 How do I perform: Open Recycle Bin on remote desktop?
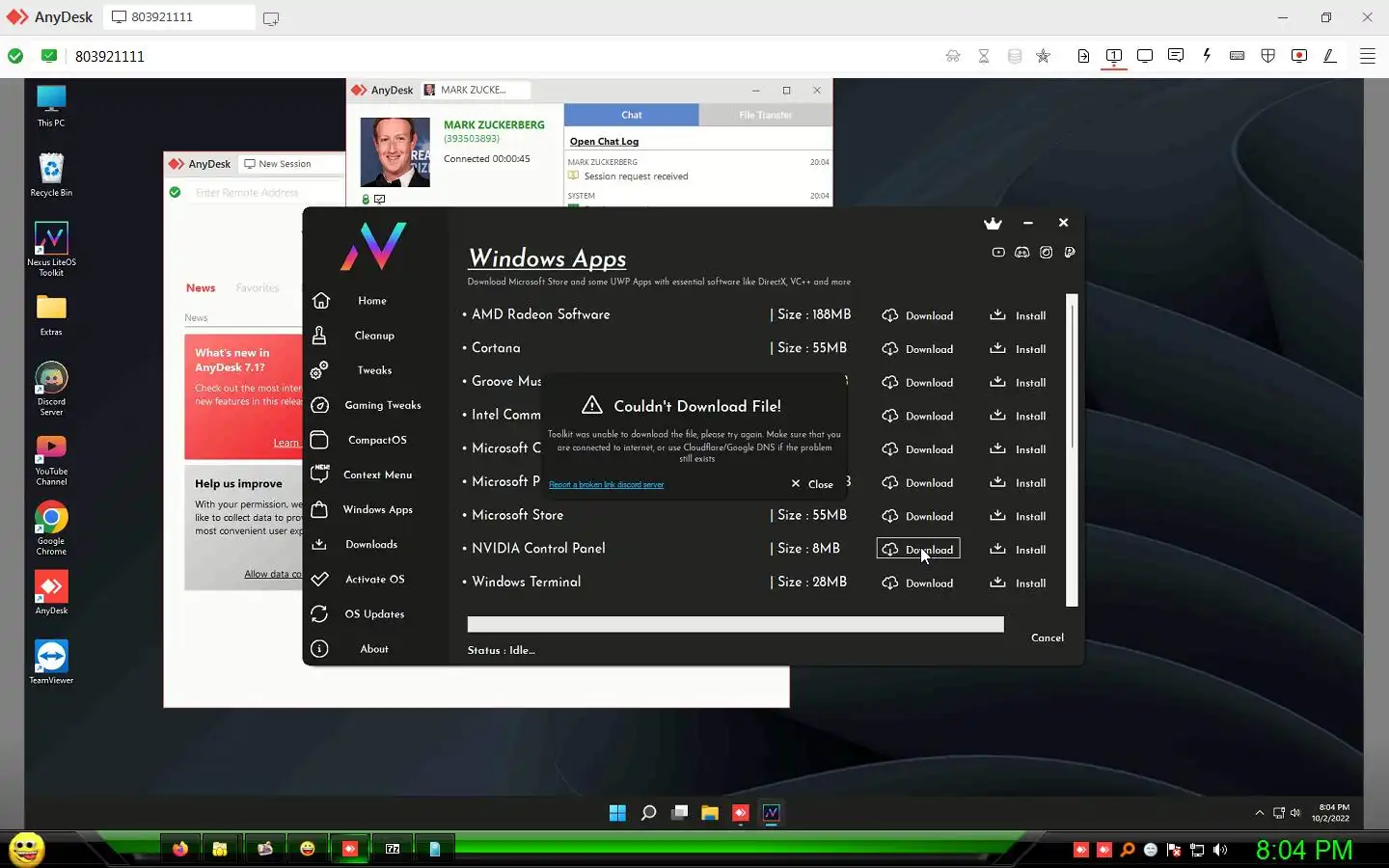point(51,175)
